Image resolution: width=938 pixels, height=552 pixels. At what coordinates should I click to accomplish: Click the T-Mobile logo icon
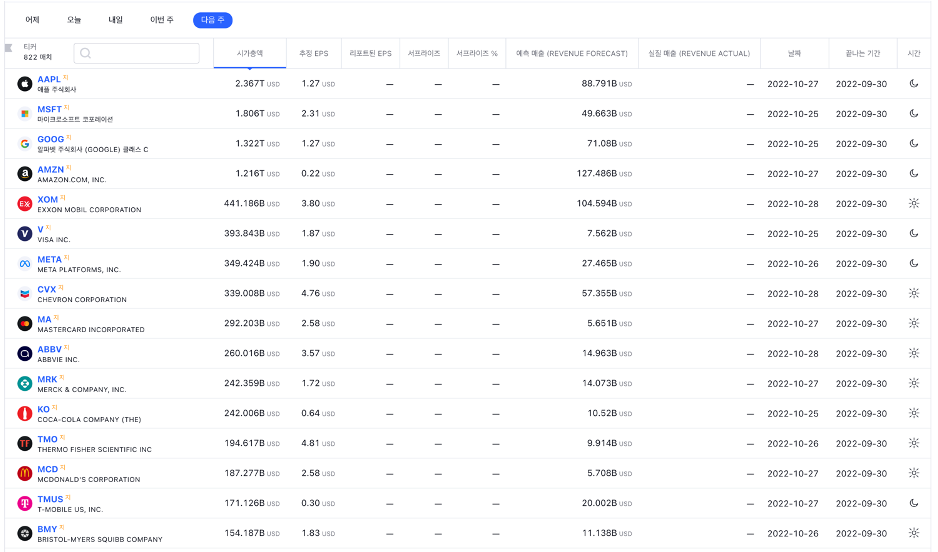(x=25, y=504)
